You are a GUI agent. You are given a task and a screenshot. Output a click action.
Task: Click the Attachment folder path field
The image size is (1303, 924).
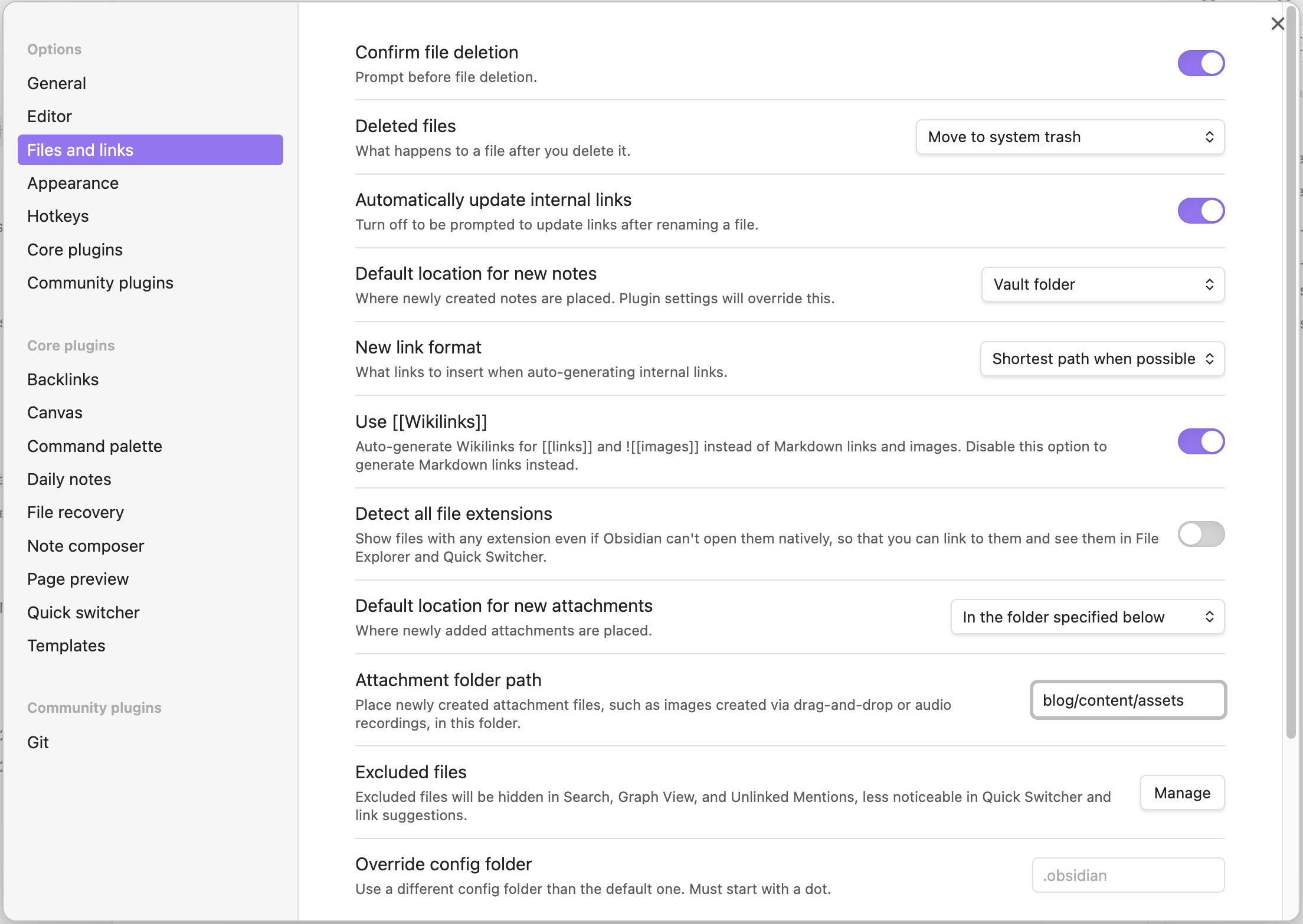click(1128, 700)
